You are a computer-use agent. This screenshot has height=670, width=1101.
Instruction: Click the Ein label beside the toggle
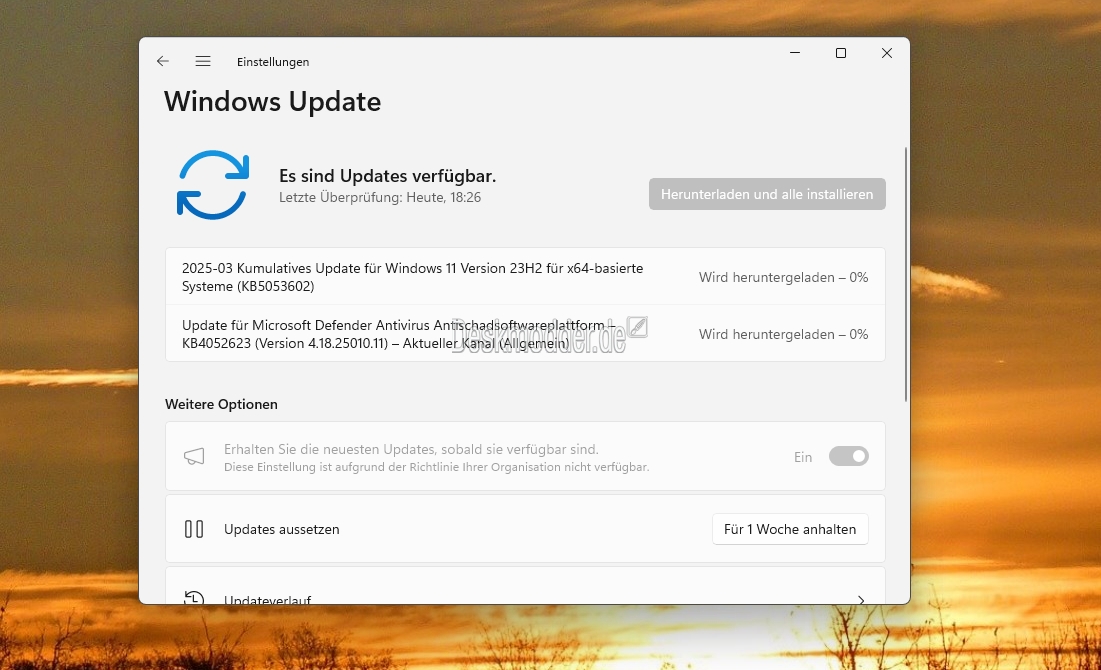pyautogui.click(x=803, y=457)
